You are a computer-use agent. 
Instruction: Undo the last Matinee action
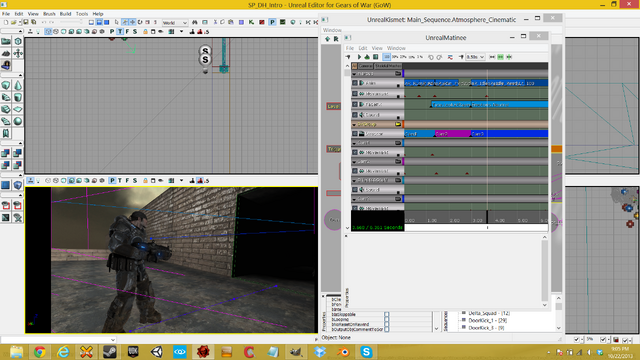point(431,57)
